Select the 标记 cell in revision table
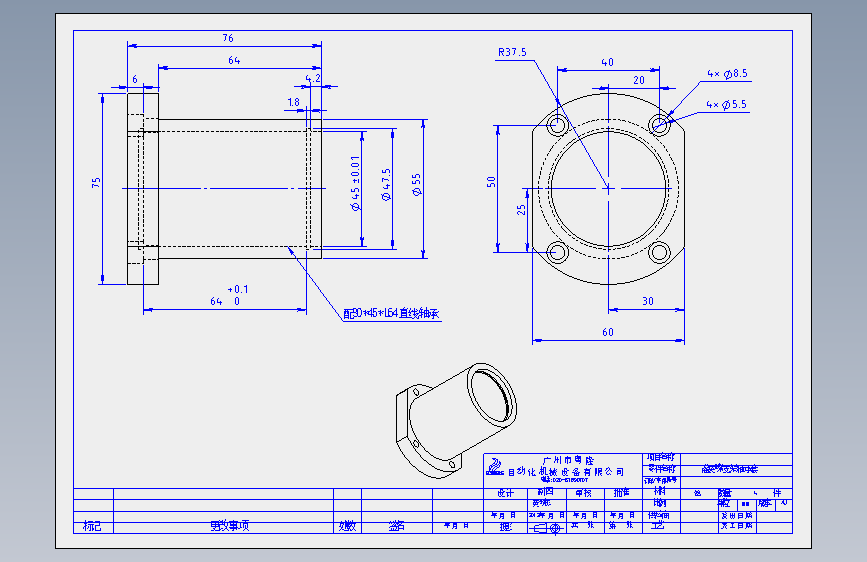Screen dimensions: 867x562 (x=93, y=526)
